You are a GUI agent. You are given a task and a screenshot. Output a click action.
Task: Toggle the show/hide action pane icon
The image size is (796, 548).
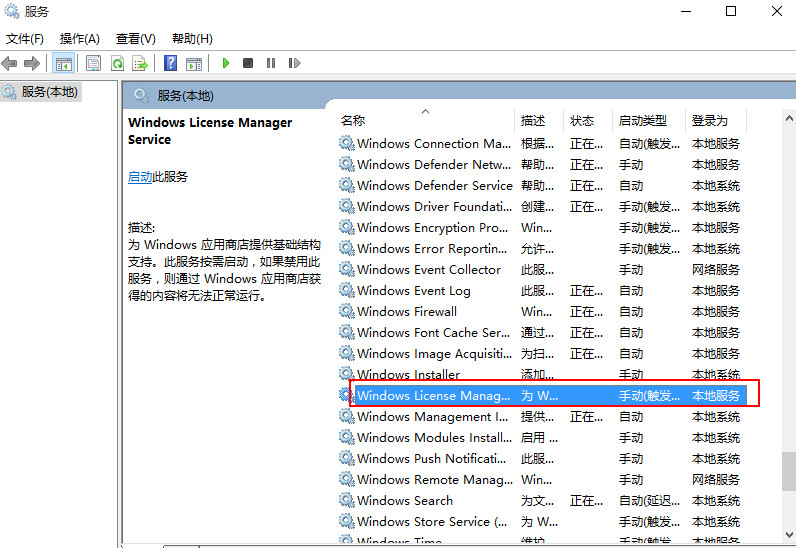[x=194, y=63]
